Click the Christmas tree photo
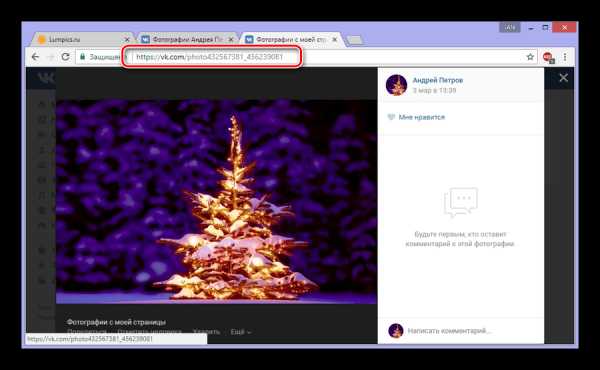600x370 pixels. coord(216,202)
